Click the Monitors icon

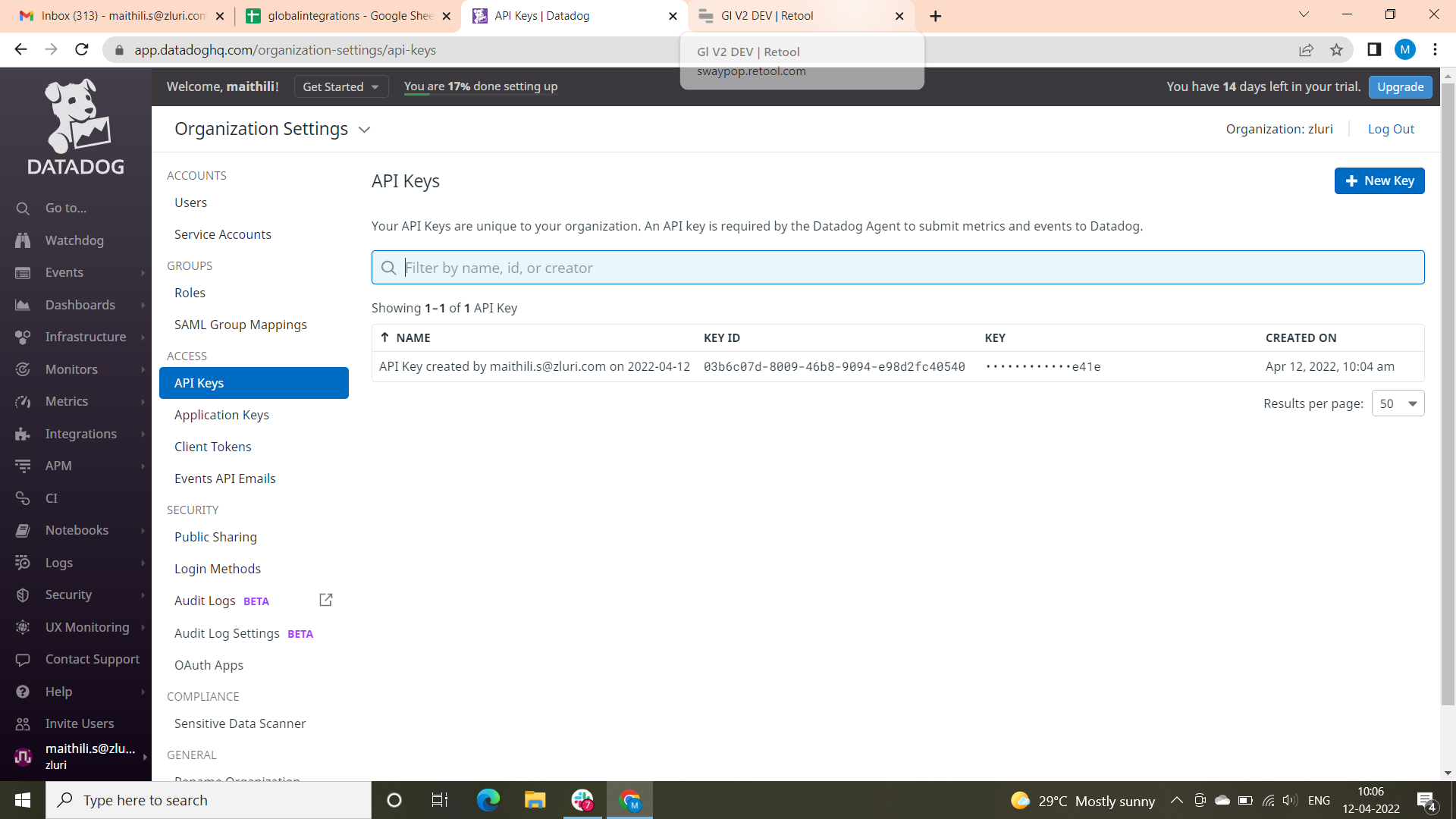pos(23,369)
